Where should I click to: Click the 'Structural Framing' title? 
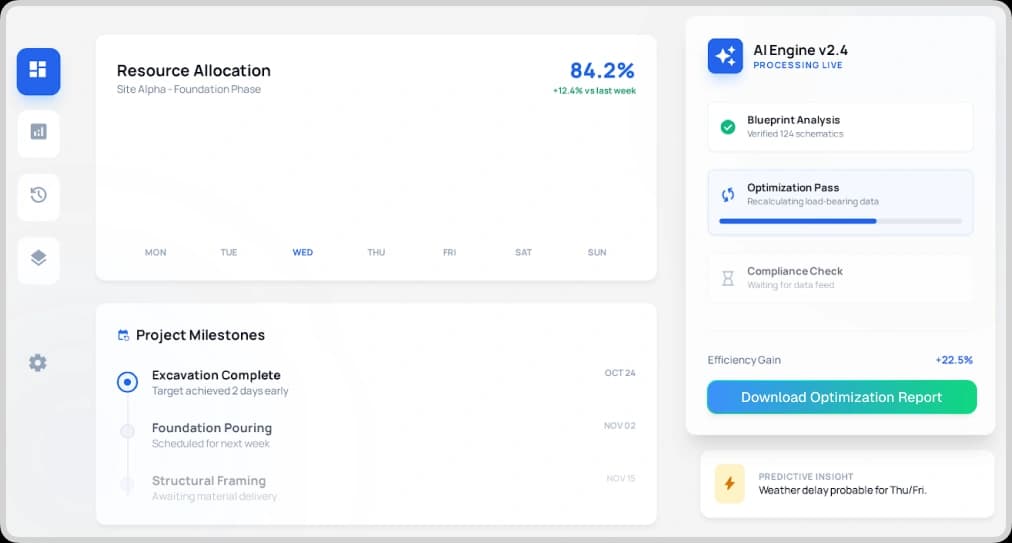[209, 481]
